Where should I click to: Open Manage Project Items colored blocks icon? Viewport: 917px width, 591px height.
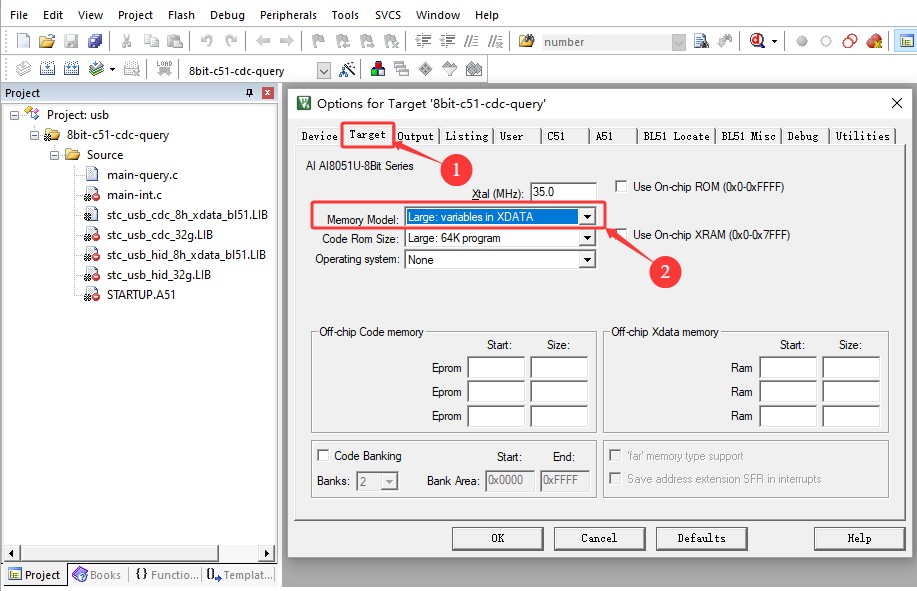(379, 70)
